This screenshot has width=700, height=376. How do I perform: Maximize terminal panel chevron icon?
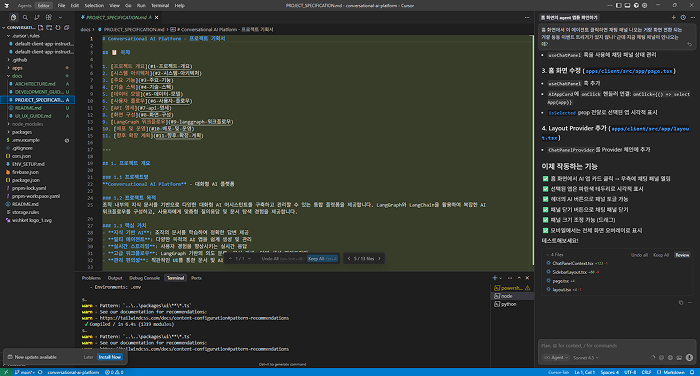coord(519,278)
